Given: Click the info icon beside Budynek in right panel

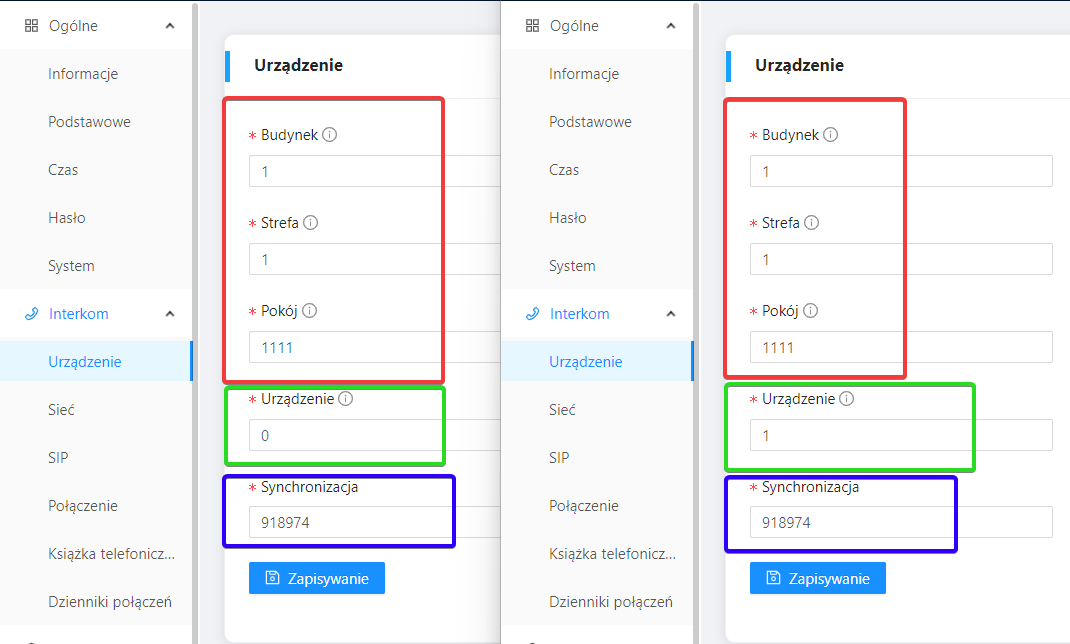Looking at the screenshot, I should click(x=830, y=134).
